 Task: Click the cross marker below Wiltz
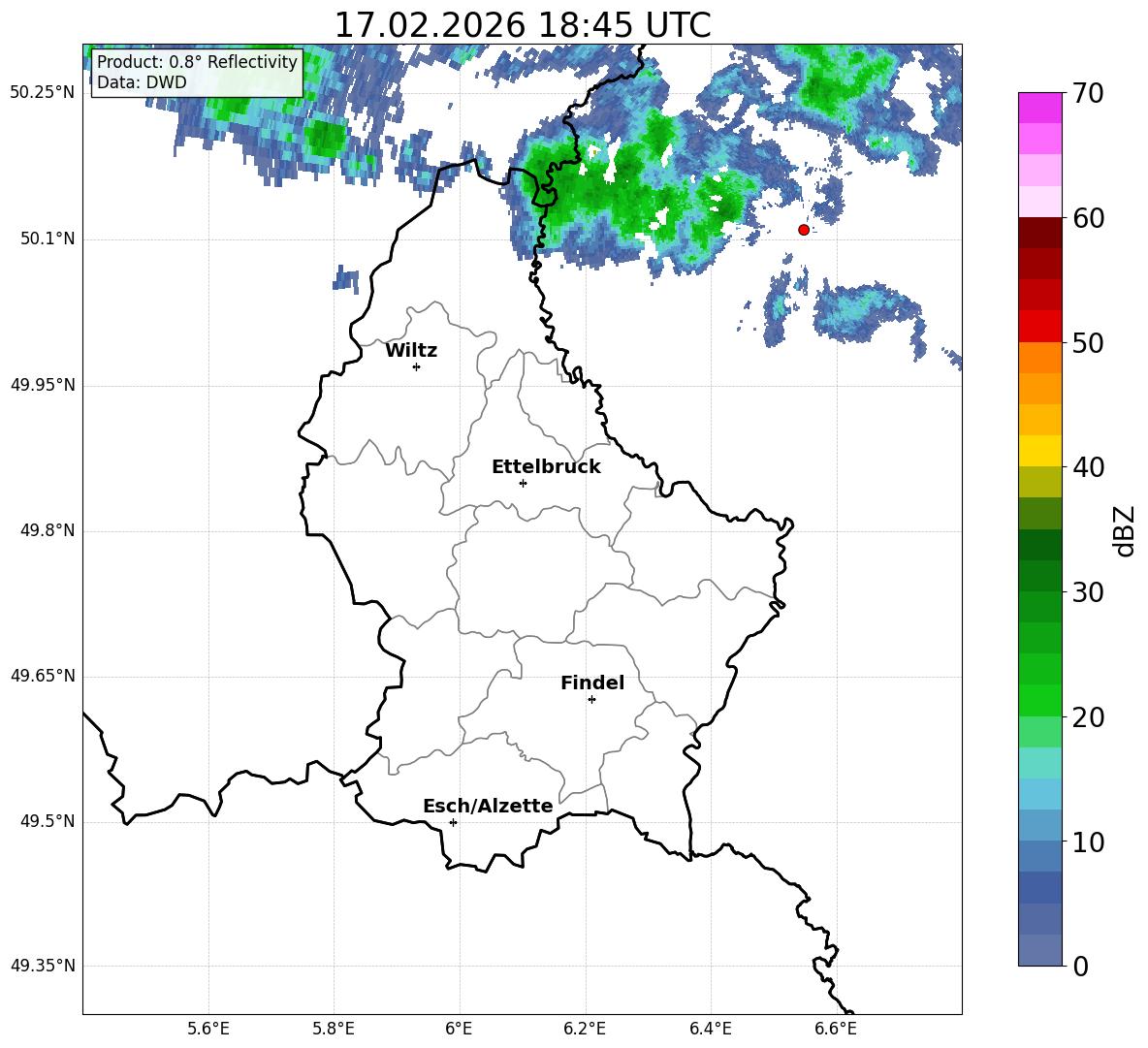417,366
